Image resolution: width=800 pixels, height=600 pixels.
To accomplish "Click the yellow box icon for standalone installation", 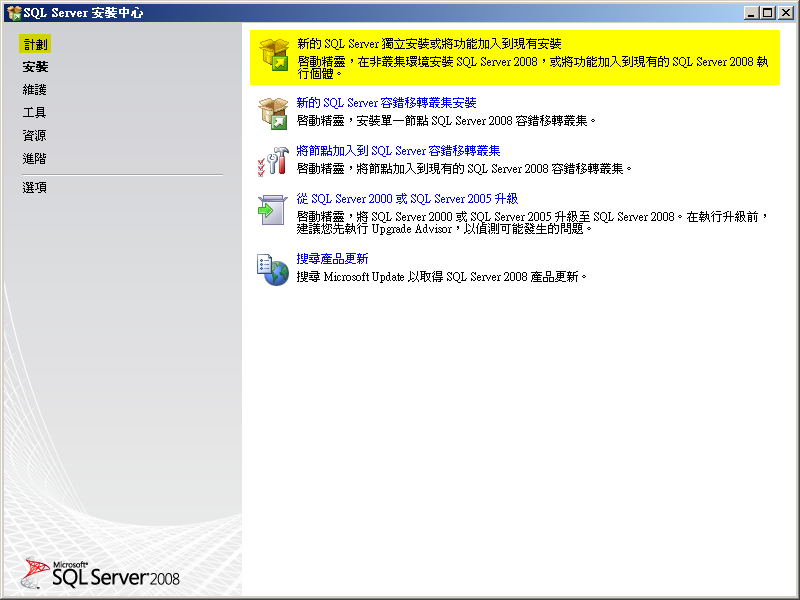I will 272,56.
